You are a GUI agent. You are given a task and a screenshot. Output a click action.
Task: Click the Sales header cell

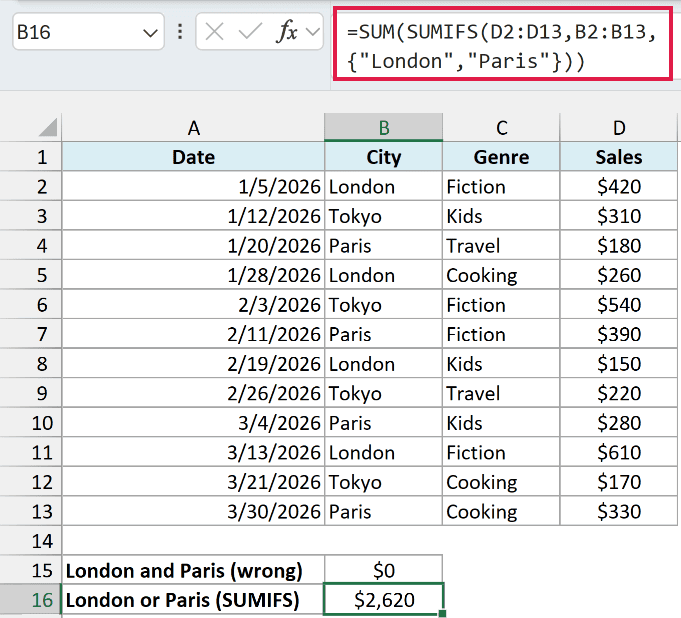tap(619, 157)
